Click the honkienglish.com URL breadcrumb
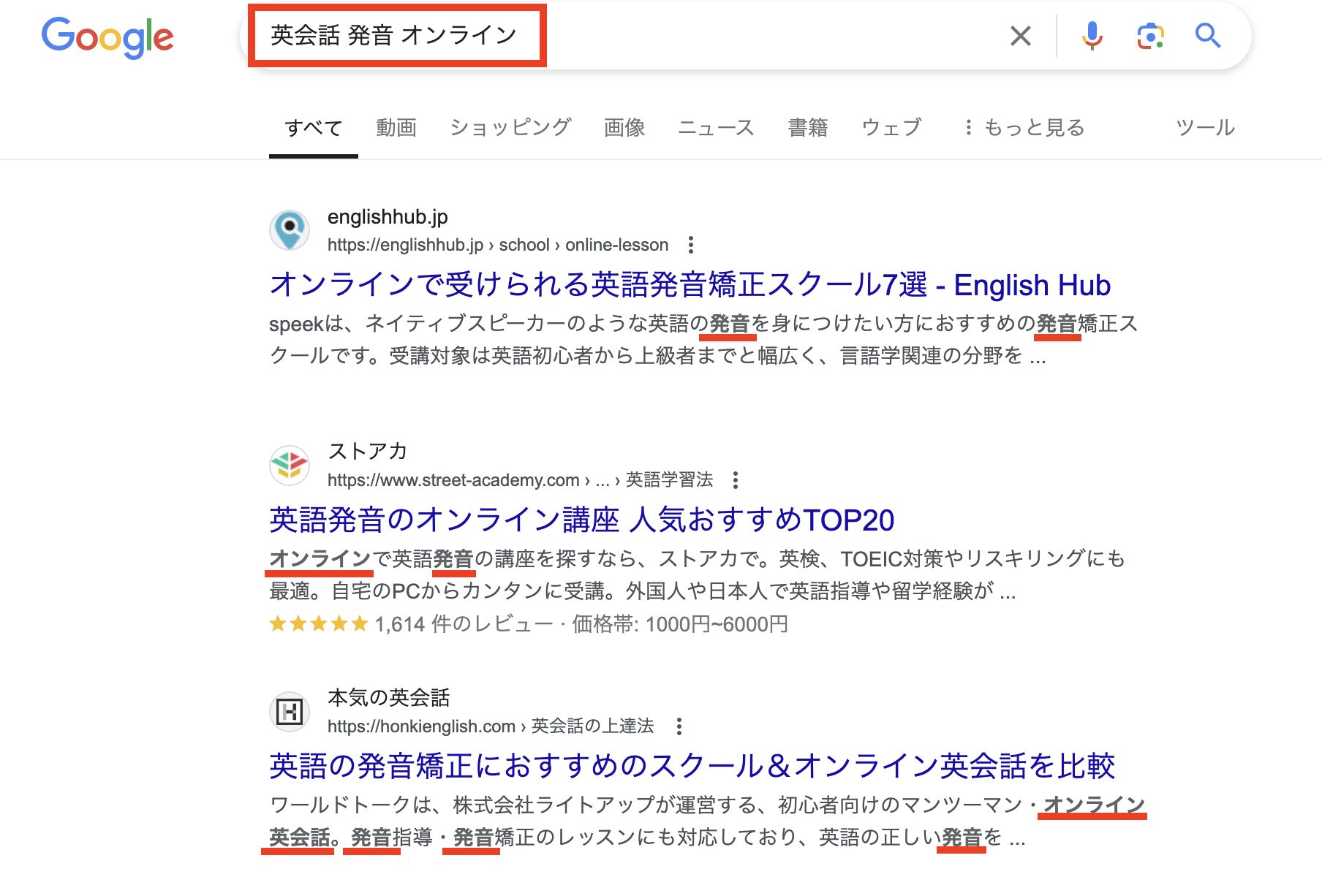This screenshot has width=1322, height=896. point(491,726)
